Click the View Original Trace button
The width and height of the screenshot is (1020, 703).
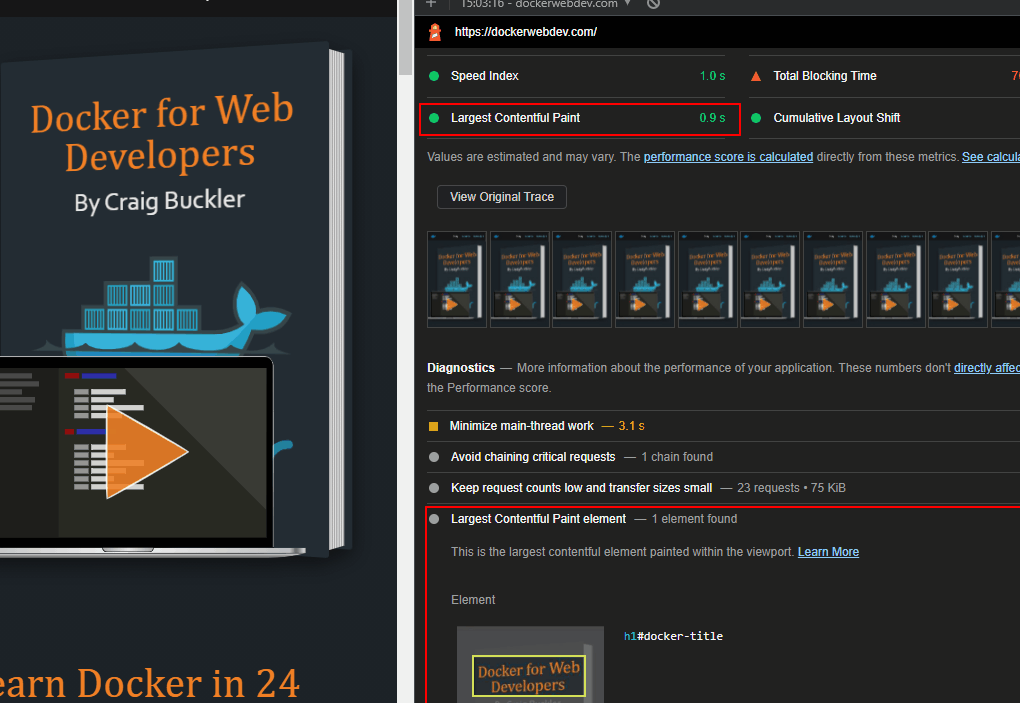tap(502, 197)
